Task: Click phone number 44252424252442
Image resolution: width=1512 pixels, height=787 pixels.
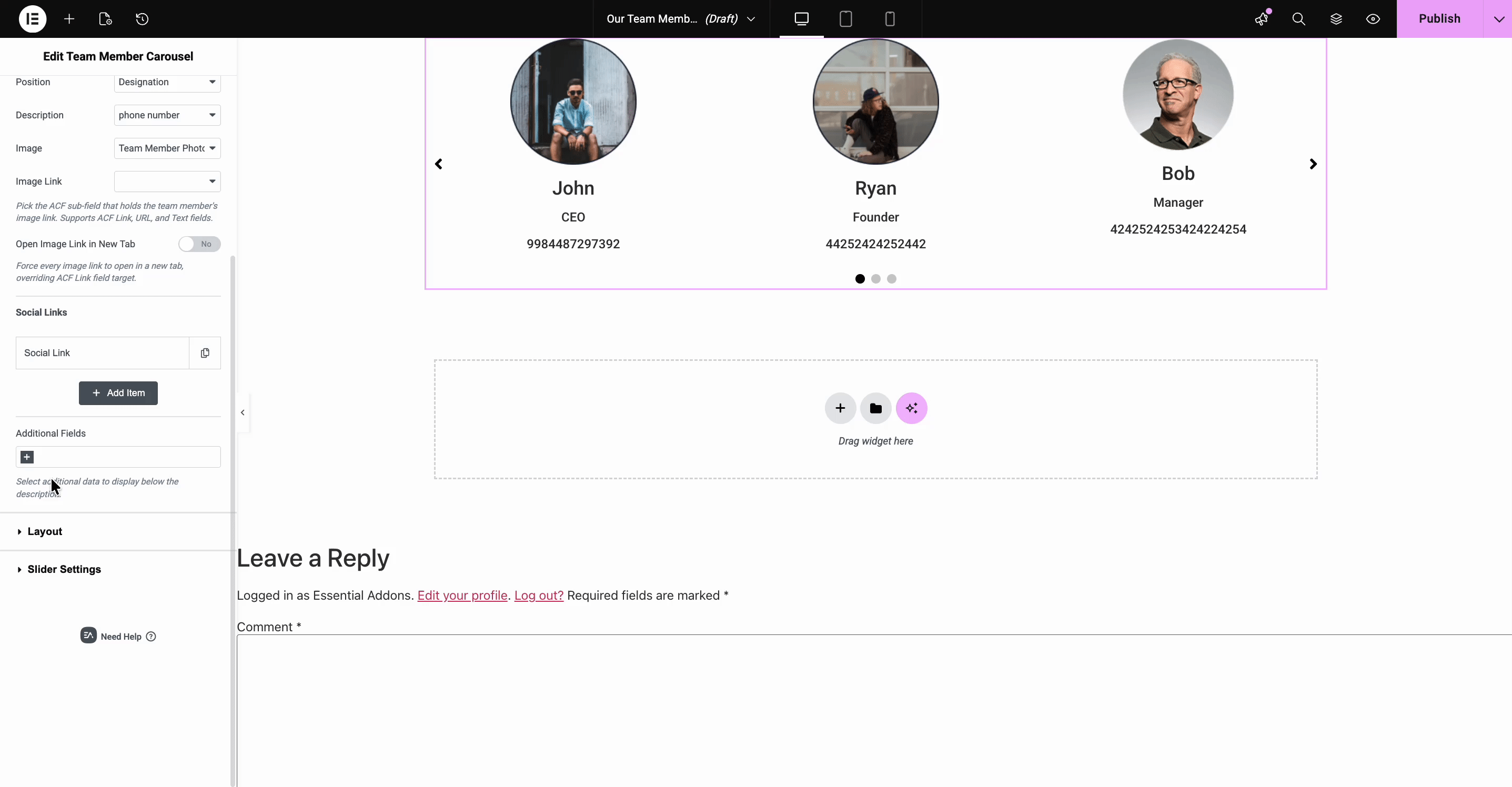Action: pos(876,244)
